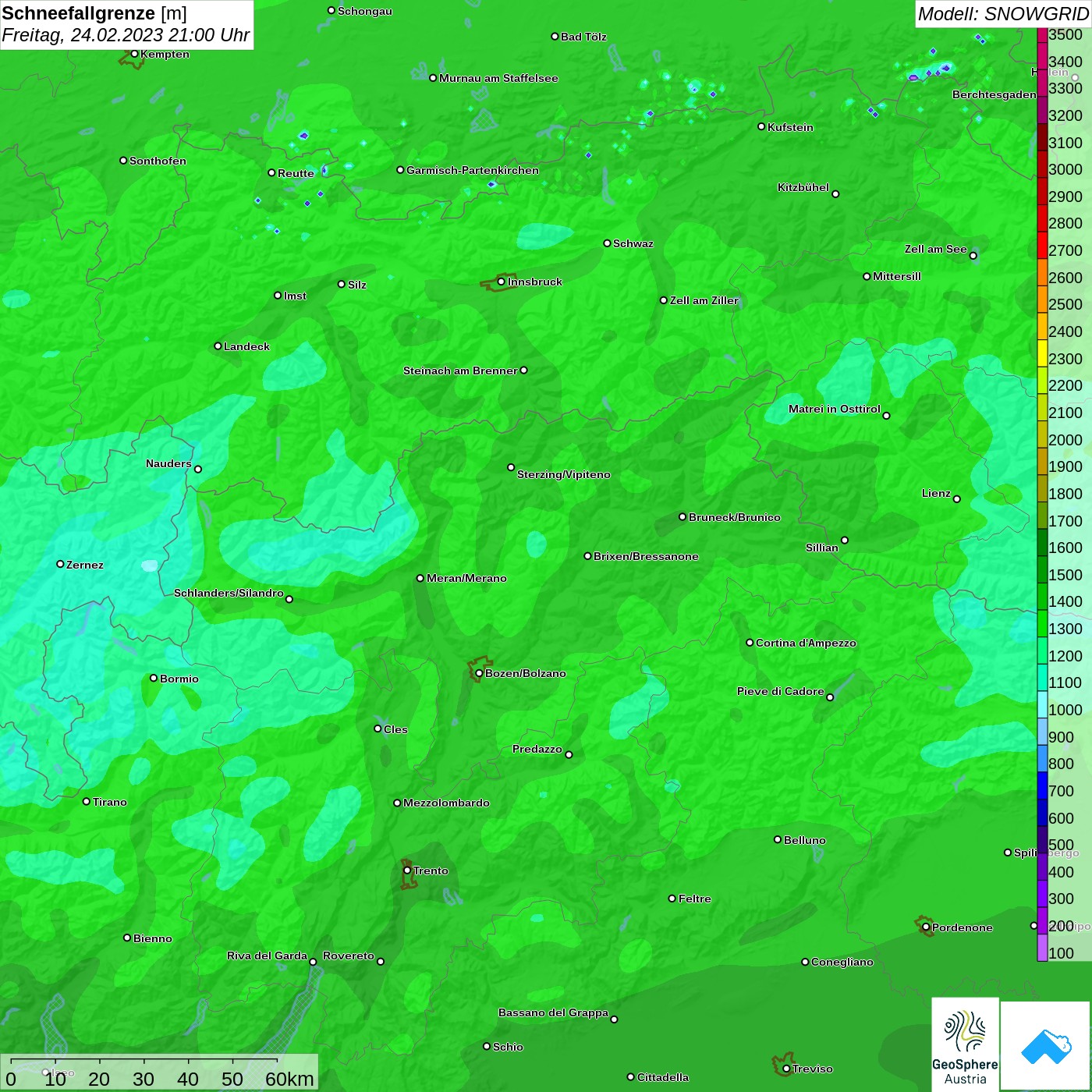Screen dimensions: 1092x1092
Task: Click the Nauders location marker
Action: coord(198,469)
